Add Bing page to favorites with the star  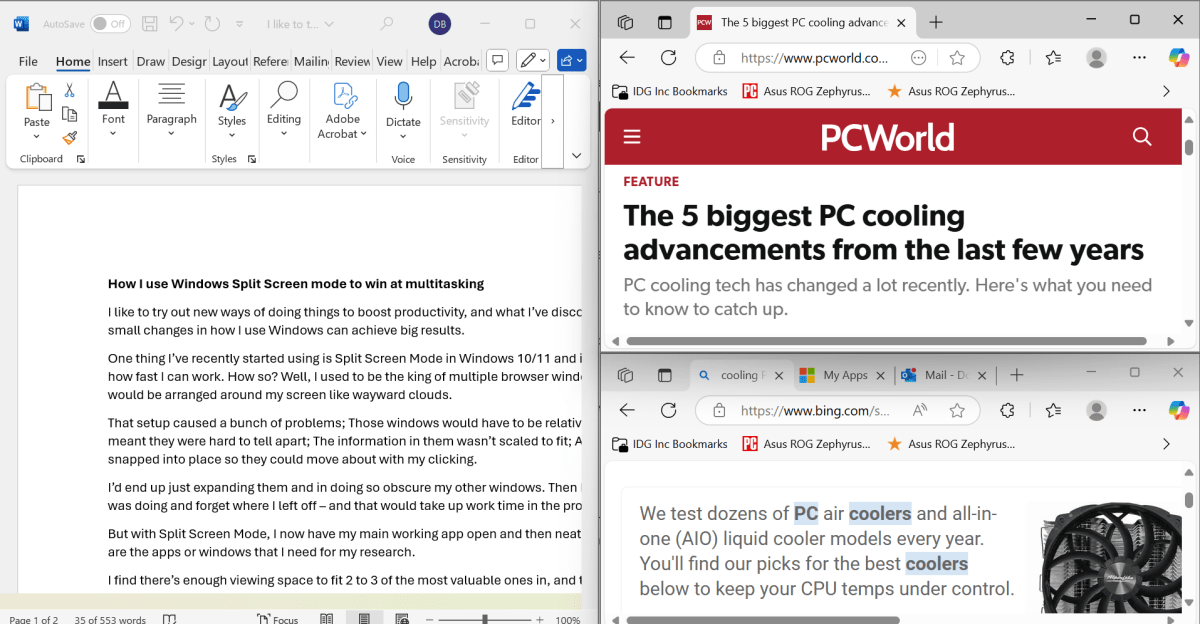(x=957, y=410)
